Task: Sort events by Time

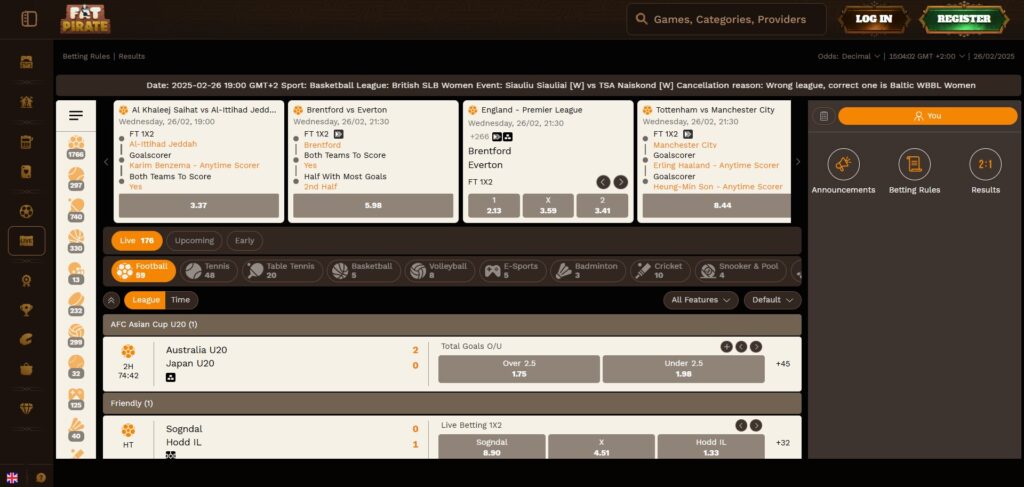Action: [180, 300]
